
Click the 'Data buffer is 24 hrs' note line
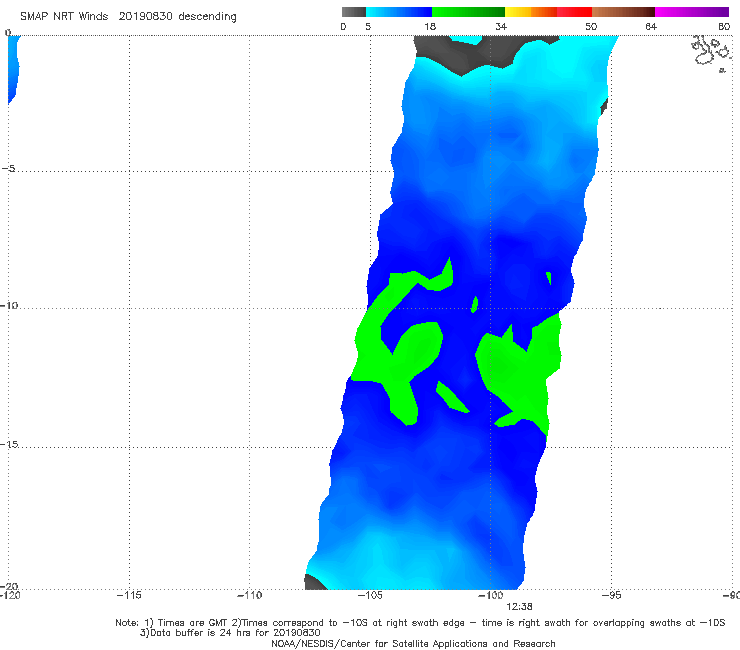pos(230,633)
